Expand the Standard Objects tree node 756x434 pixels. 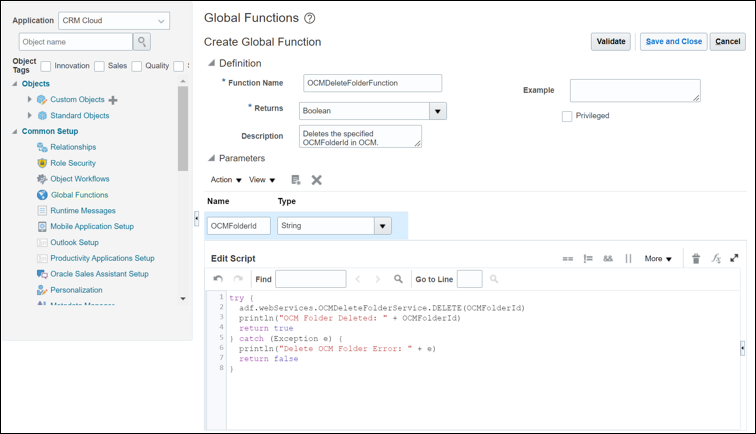pos(29,115)
